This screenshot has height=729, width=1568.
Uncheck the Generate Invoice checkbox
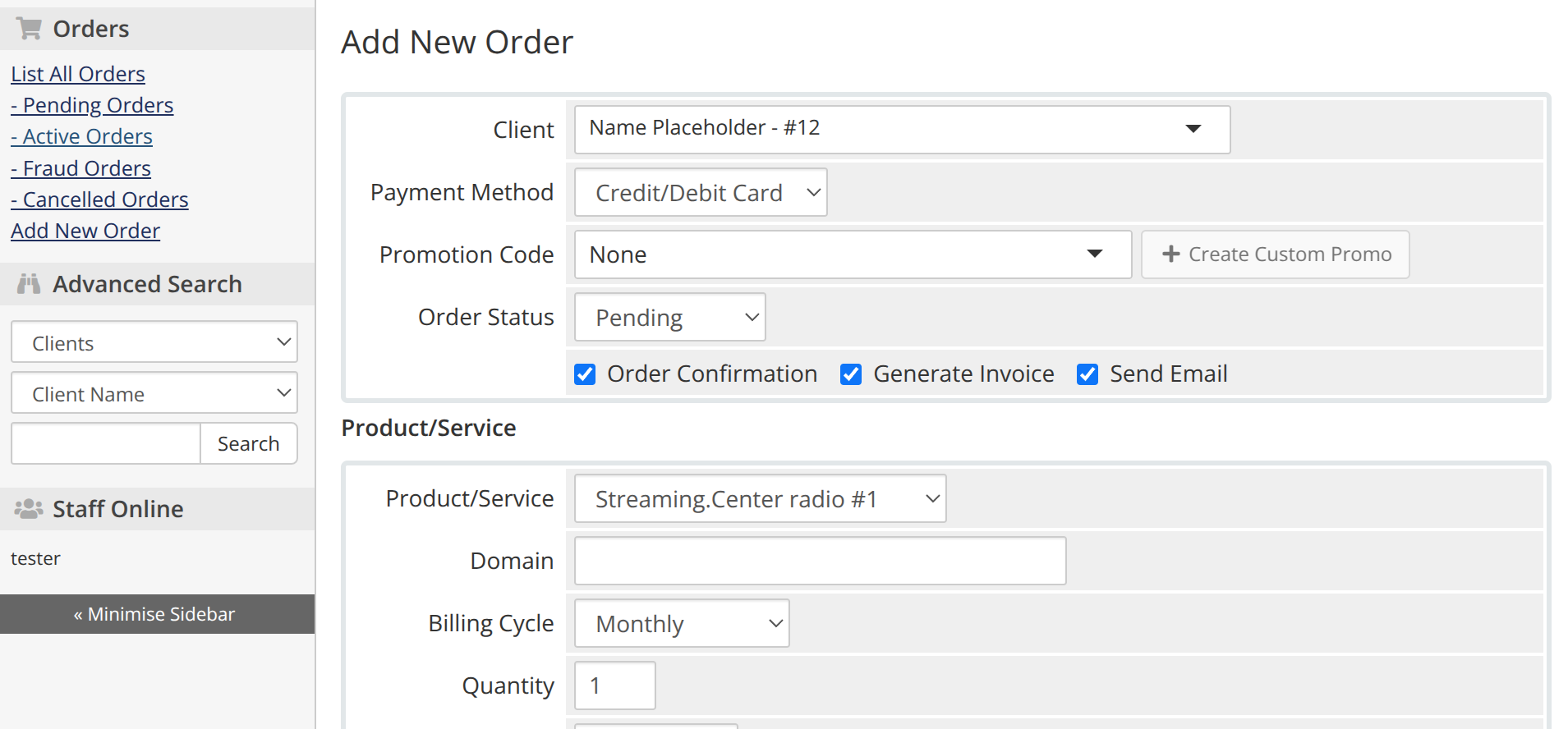click(x=851, y=374)
